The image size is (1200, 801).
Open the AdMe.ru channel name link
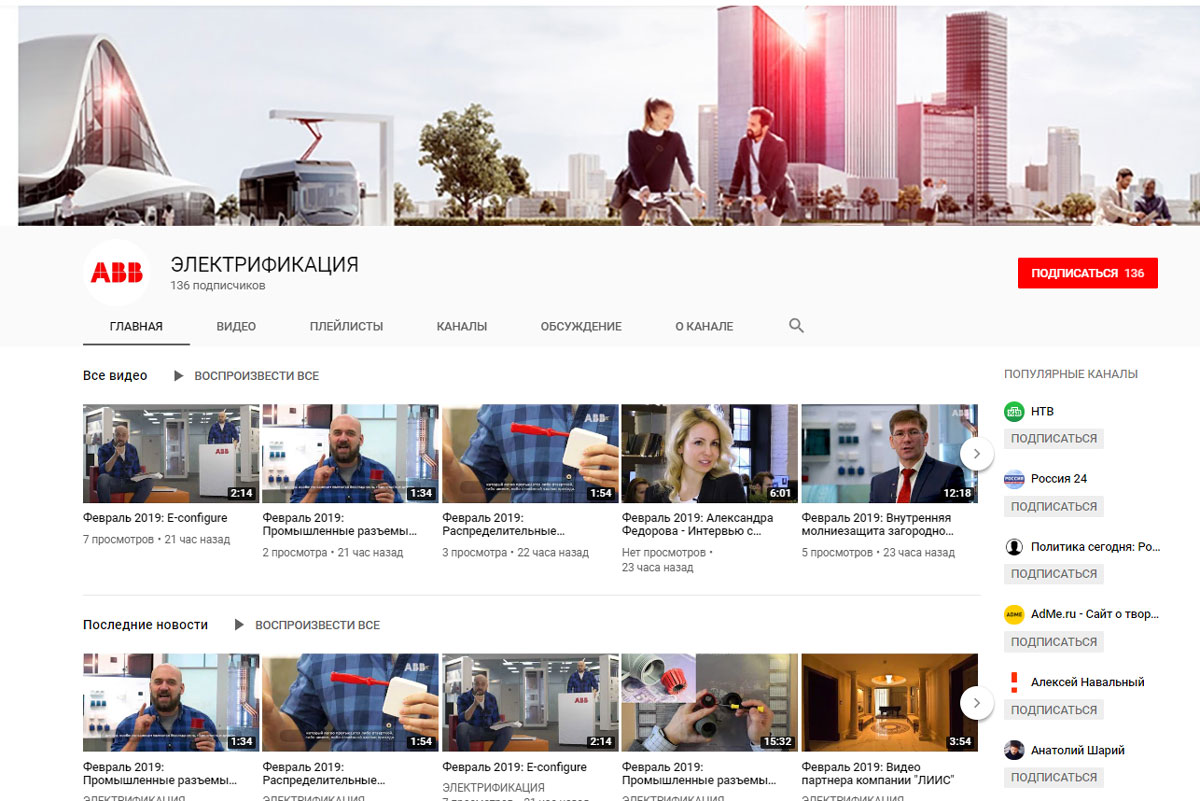tap(1095, 614)
